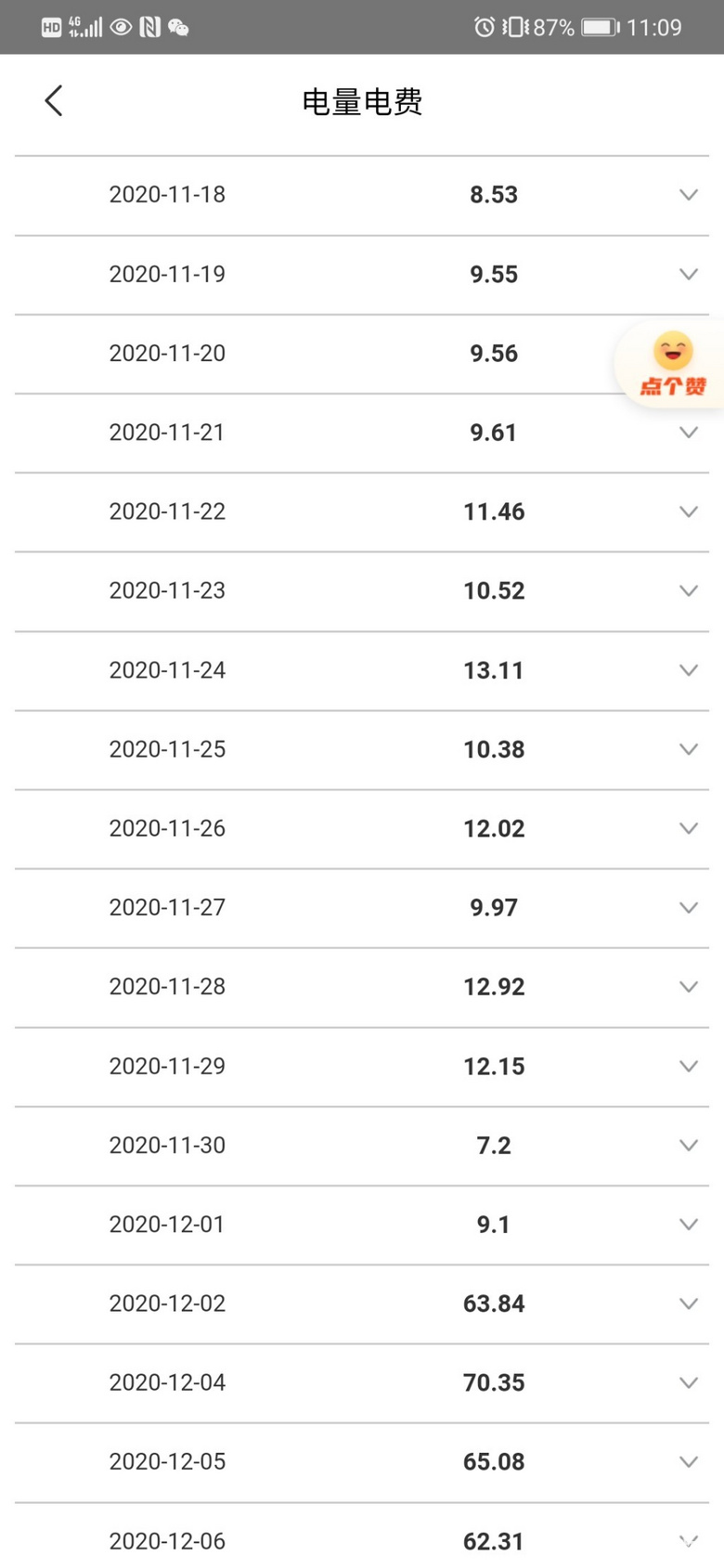Select the 2020-11-21 date entry
Screen dimensions: 724x1568
click(x=167, y=433)
